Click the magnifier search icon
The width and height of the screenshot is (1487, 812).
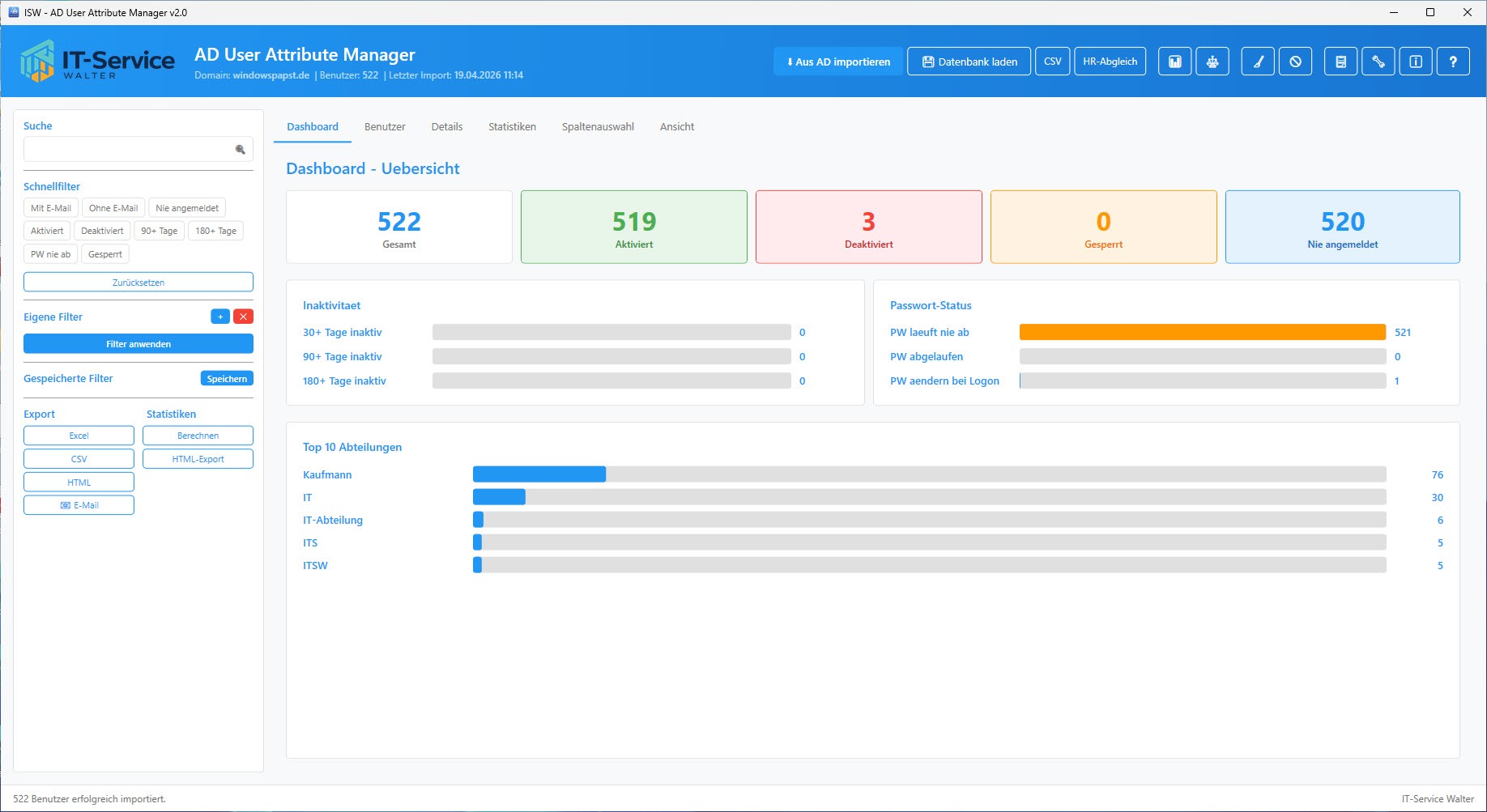tap(240, 149)
